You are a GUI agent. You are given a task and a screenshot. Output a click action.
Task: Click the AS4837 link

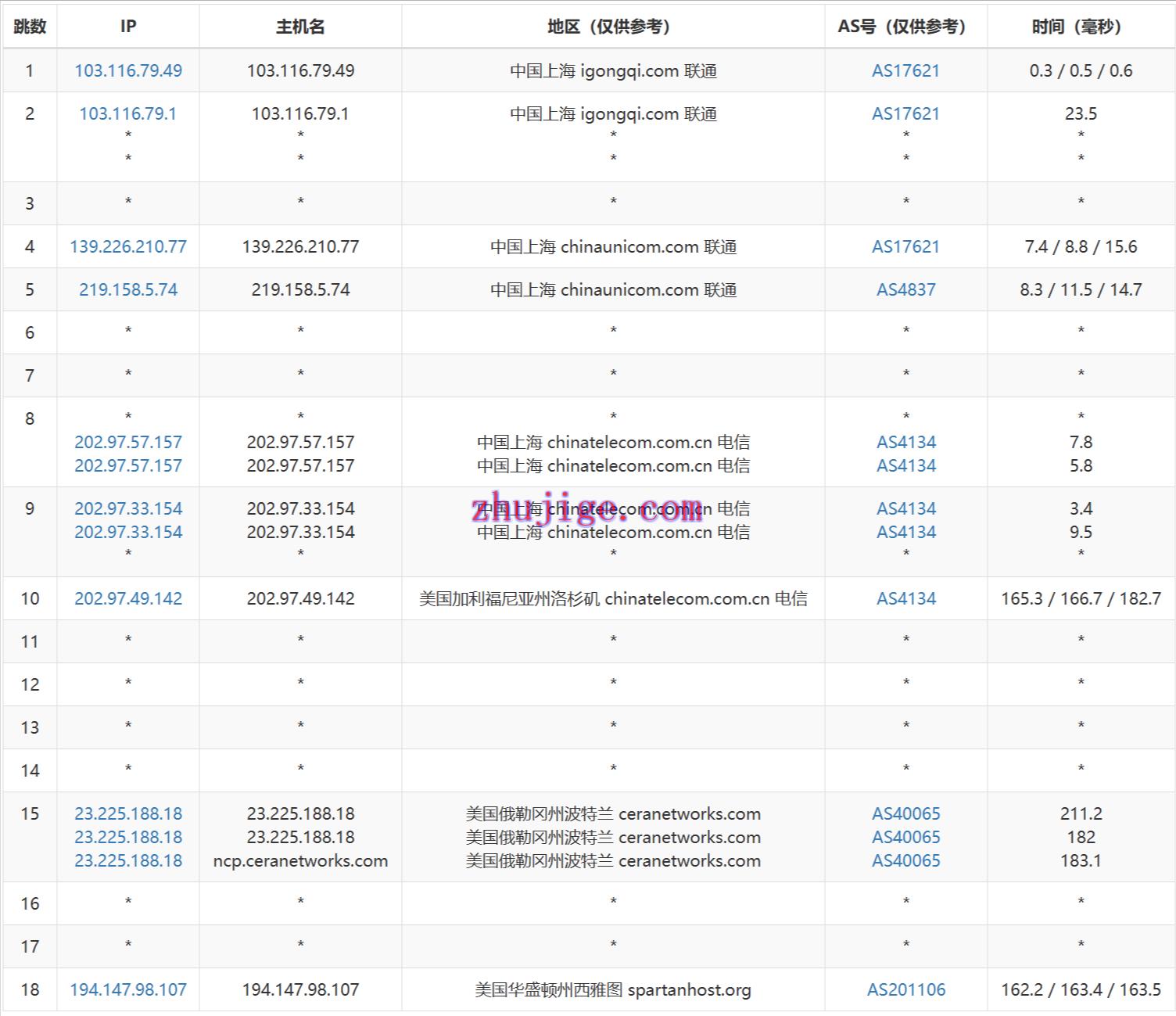click(905, 289)
